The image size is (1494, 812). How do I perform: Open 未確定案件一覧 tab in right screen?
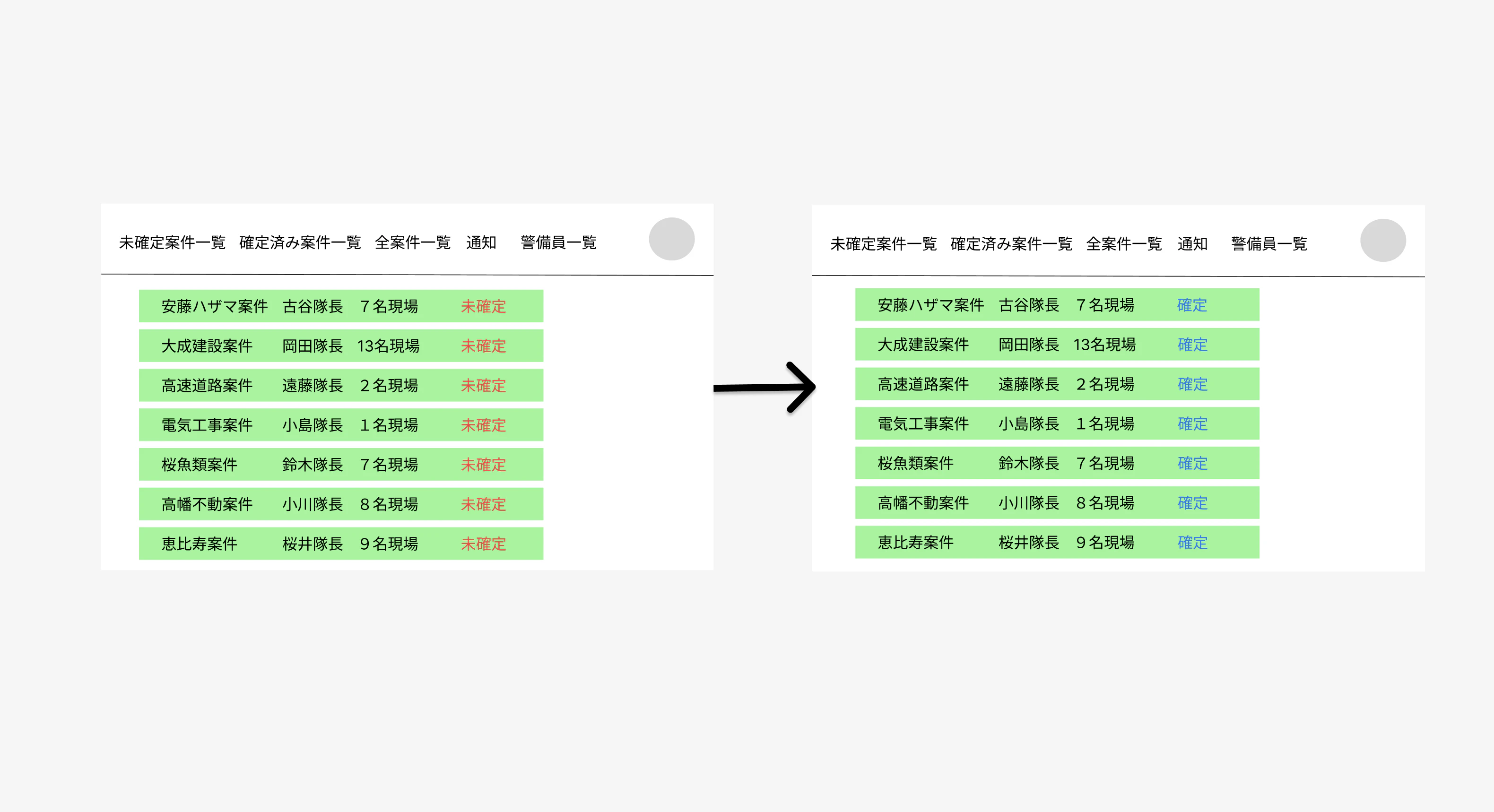(x=883, y=243)
